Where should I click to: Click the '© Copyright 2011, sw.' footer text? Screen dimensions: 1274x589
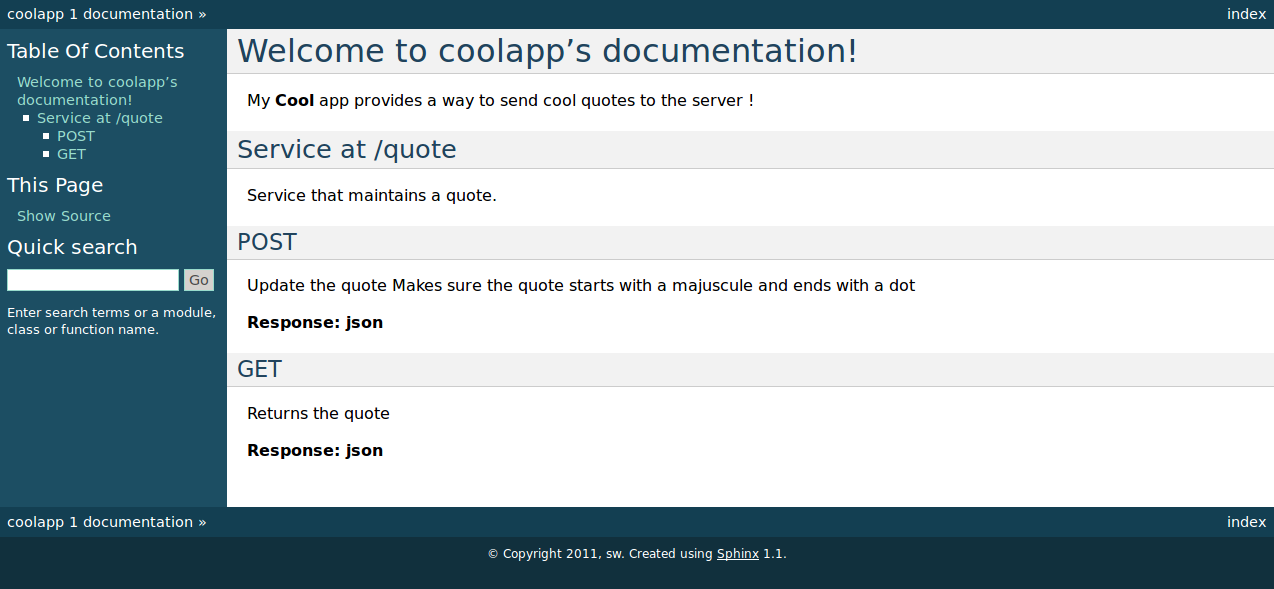coord(555,554)
